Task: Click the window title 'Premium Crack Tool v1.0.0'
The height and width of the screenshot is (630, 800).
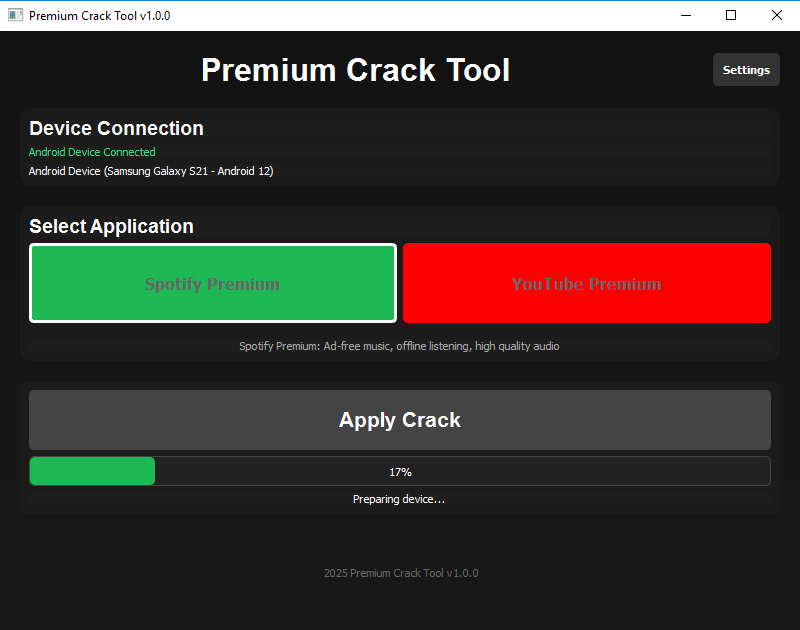Action: tap(99, 16)
